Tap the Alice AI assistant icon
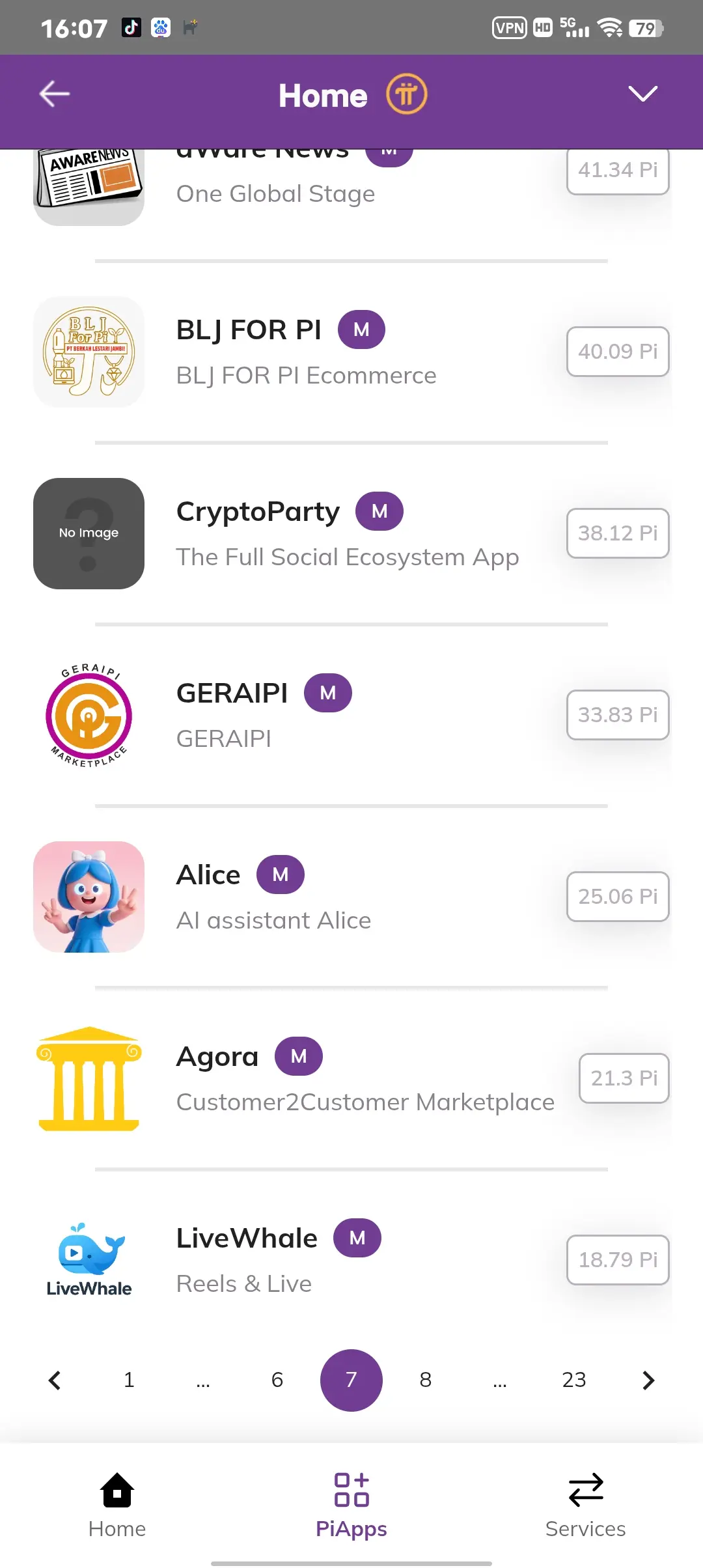The height and width of the screenshot is (1568, 703). click(x=89, y=897)
